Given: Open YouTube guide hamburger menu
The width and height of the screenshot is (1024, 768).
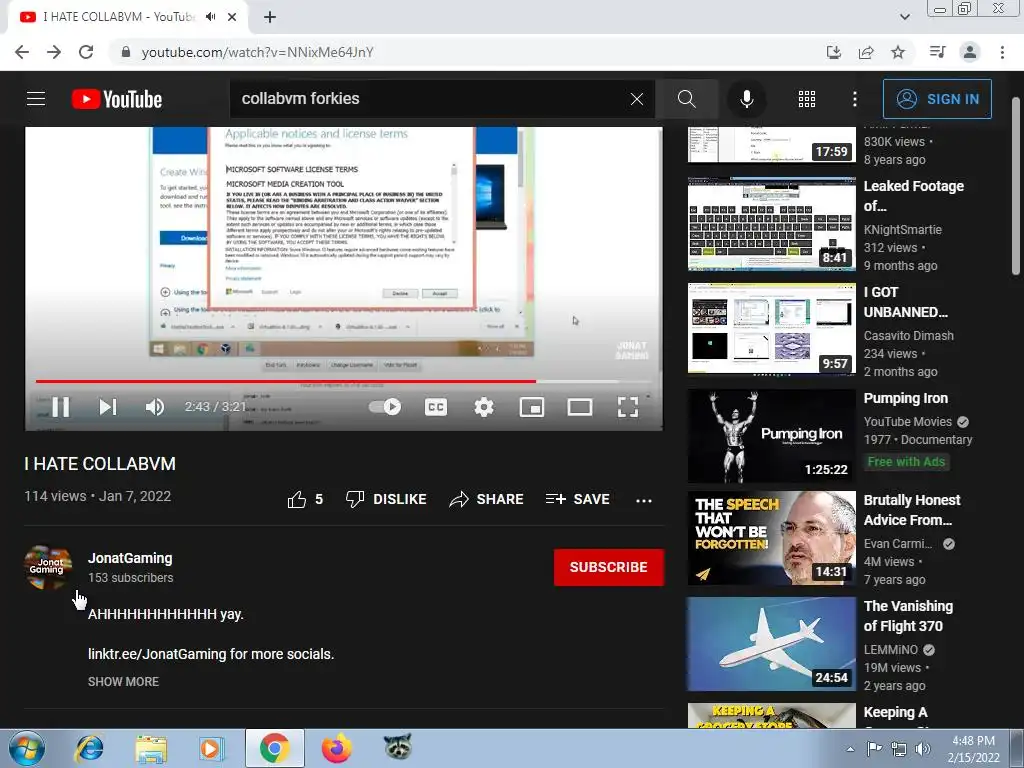Looking at the screenshot, I should coord(36,99).
